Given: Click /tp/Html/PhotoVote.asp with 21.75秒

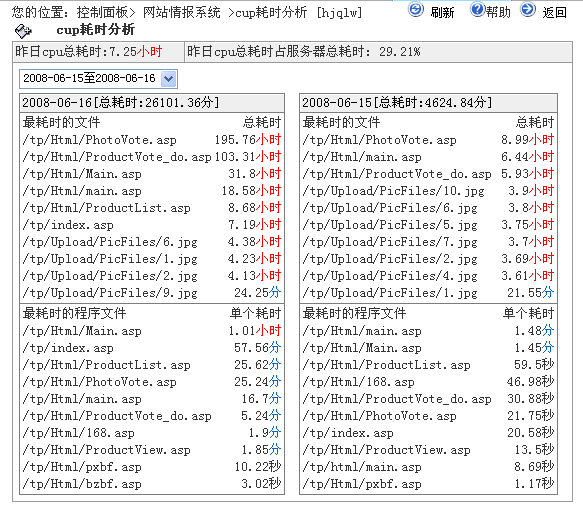Looking at the screenshot, I should [428, 416].
